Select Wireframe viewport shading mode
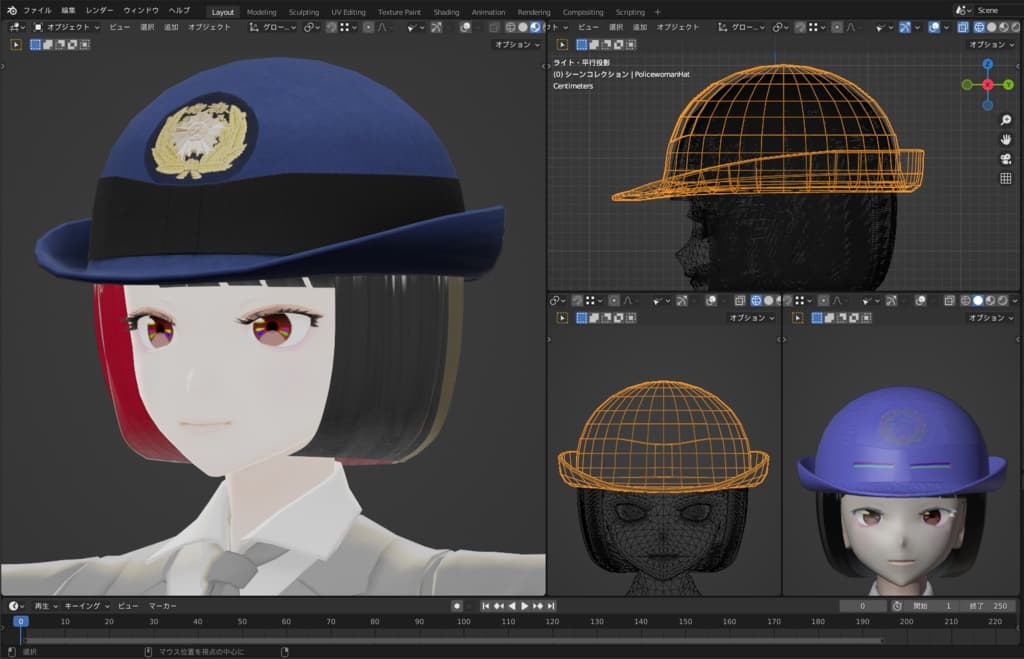This screenshot has width=1024, height=659. [x=511, y=28]
